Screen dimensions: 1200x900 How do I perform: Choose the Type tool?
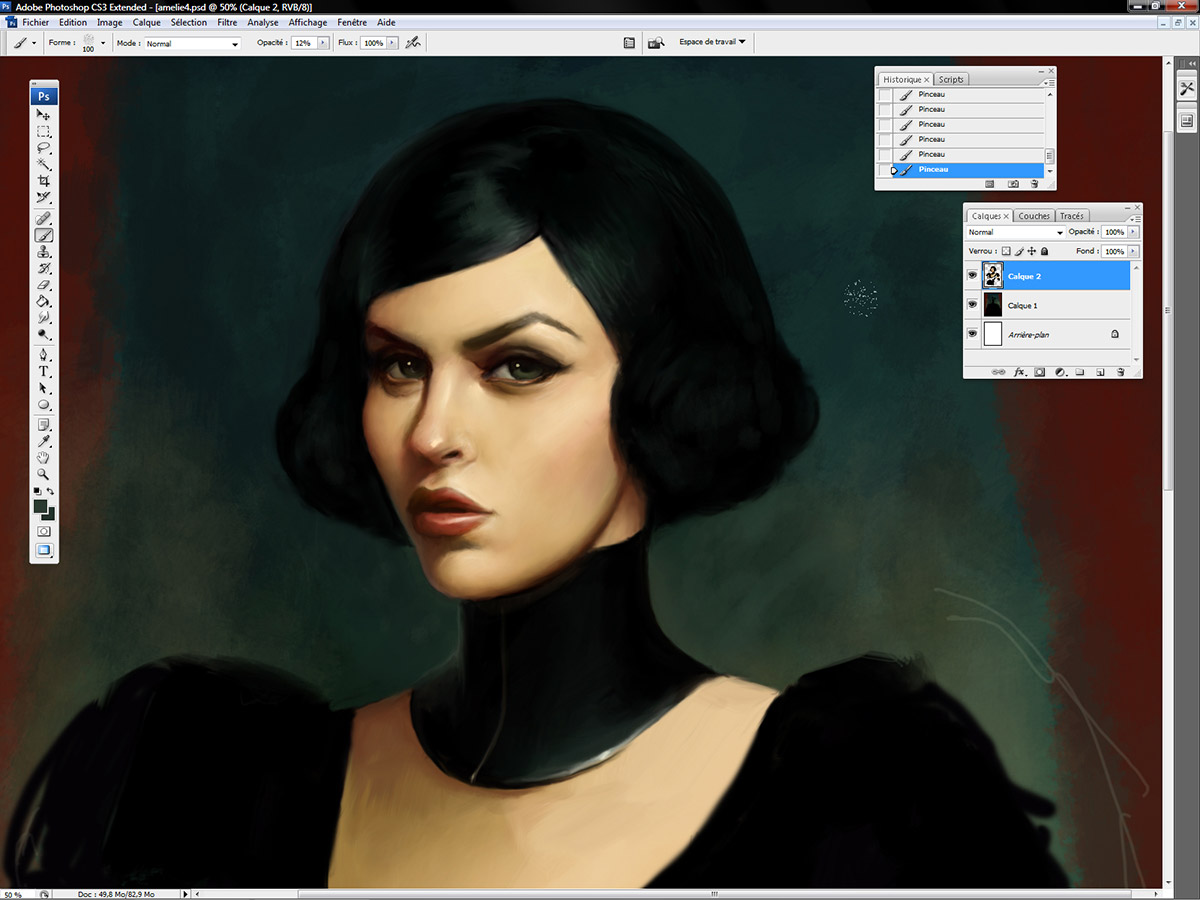click(x=44, y=371)
